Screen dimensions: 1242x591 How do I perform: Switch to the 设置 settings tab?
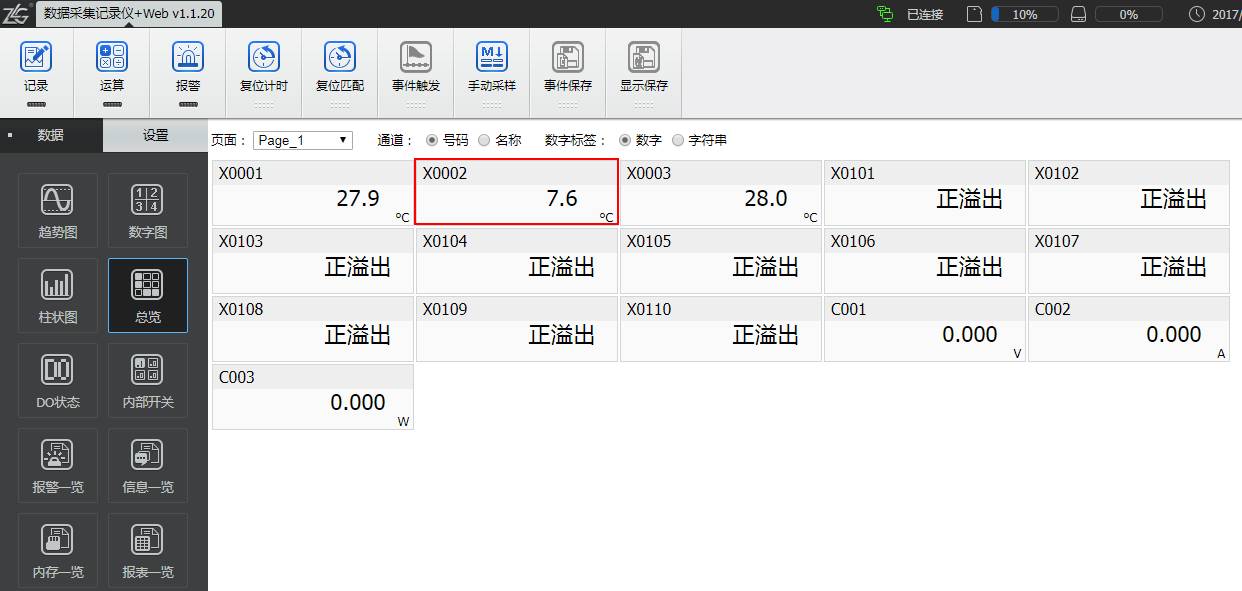(x=155, y=136)
